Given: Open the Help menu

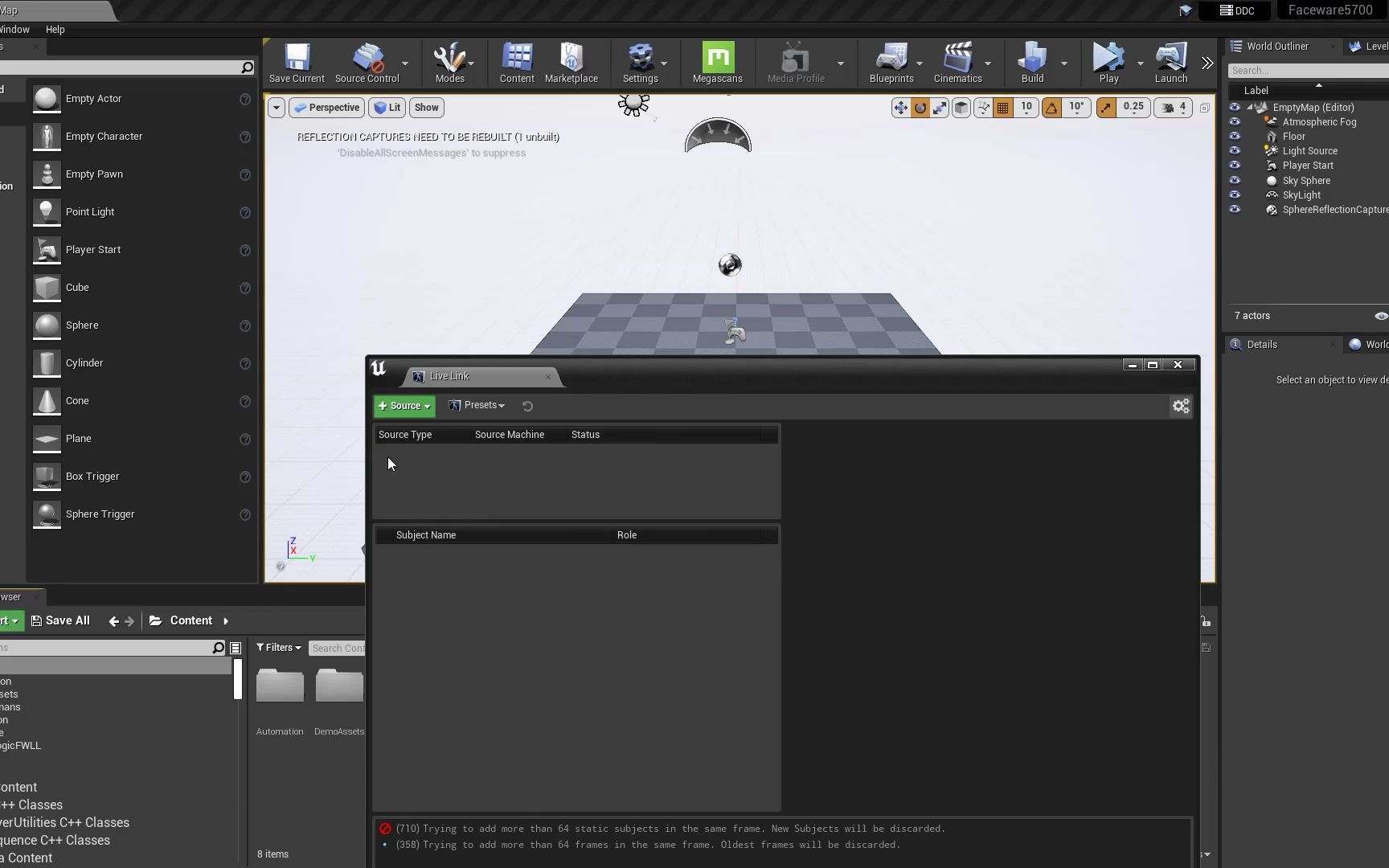Looking at the screenshot, I should point(55,30).
